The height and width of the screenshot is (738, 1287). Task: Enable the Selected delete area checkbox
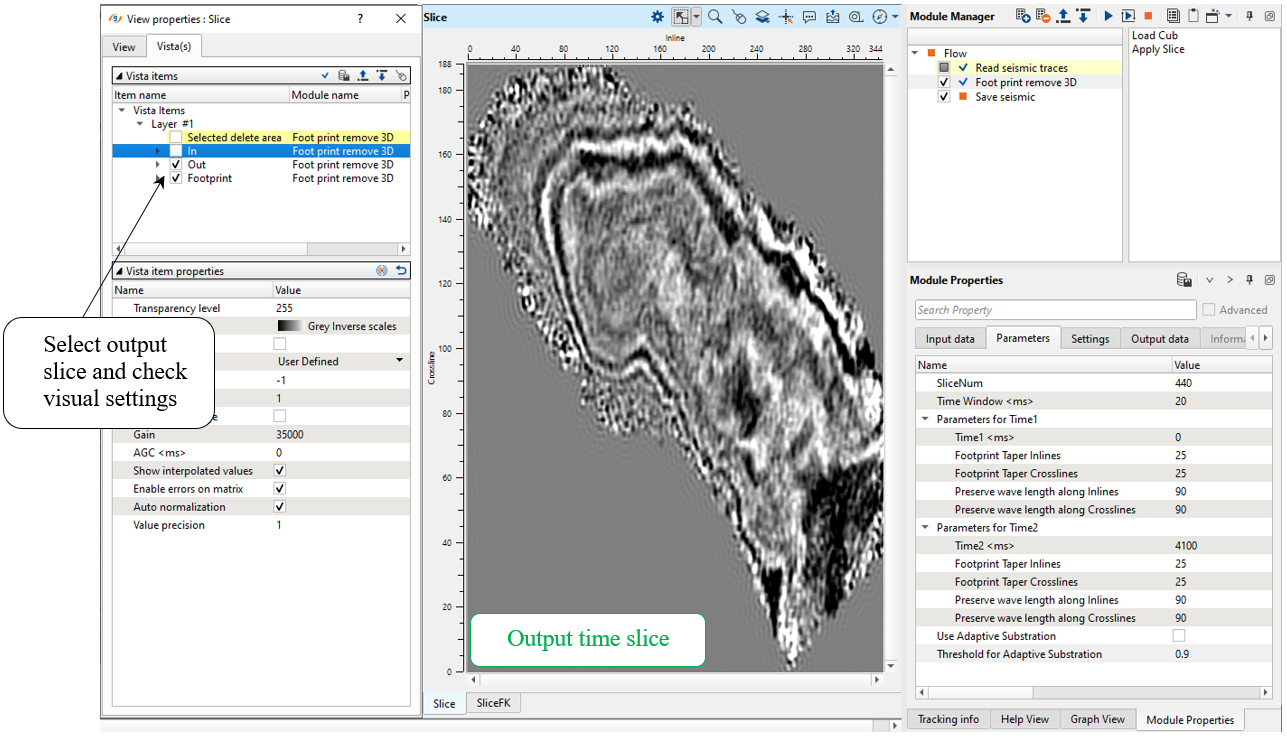[x=176, y=138]
